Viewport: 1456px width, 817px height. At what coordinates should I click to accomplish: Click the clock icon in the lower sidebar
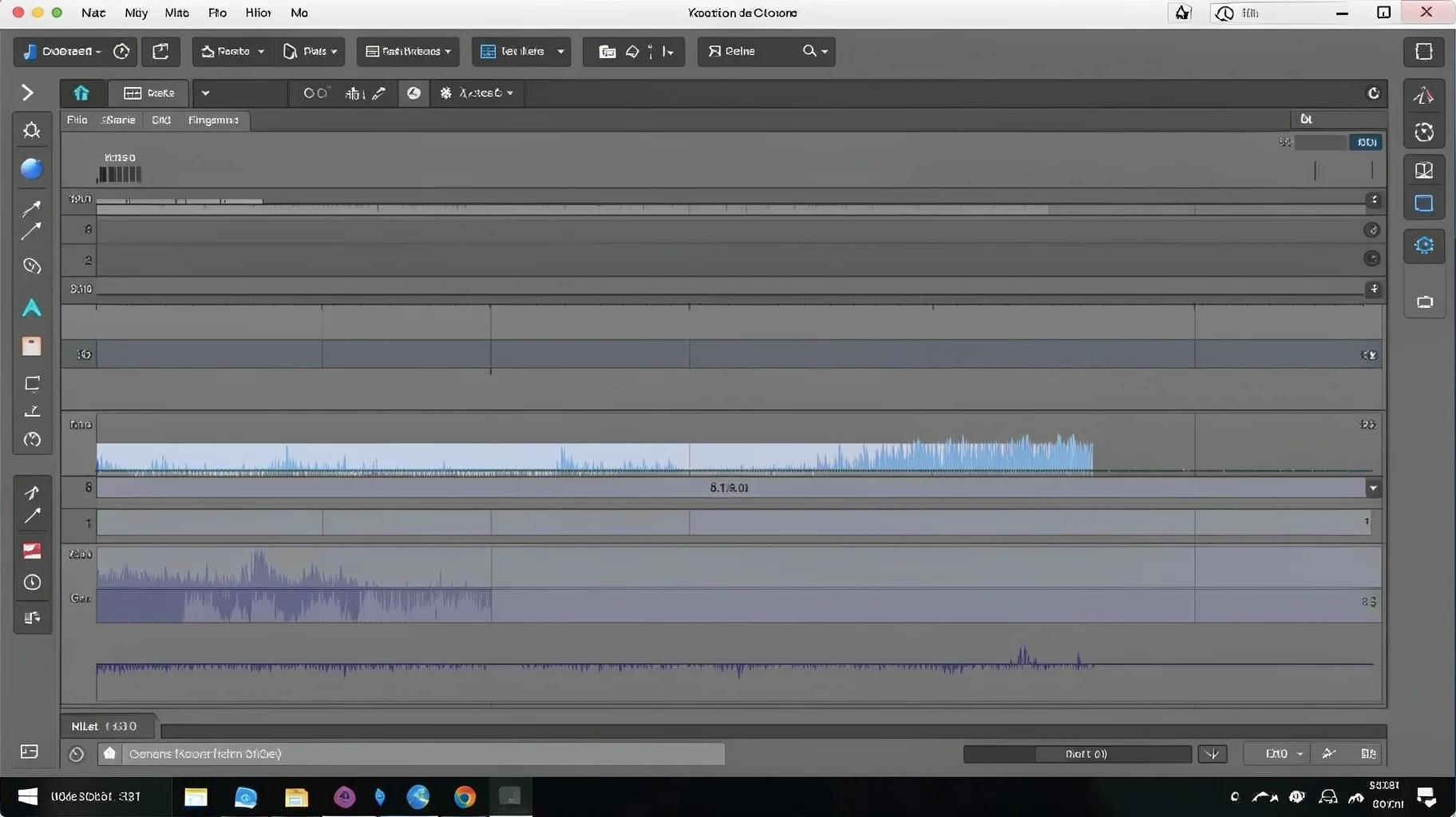coord(32,582)
